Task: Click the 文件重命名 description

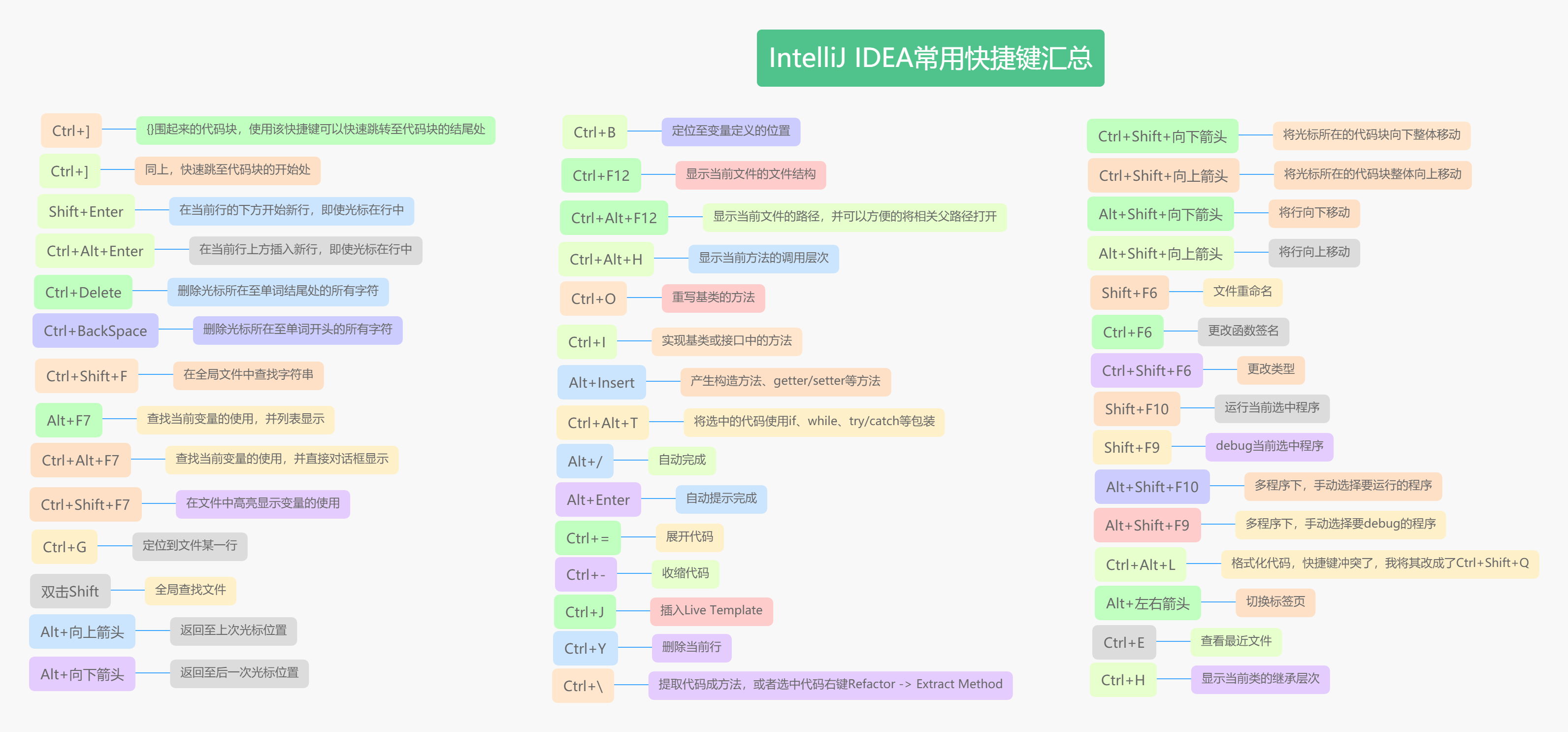Action: click(1242, 292)
